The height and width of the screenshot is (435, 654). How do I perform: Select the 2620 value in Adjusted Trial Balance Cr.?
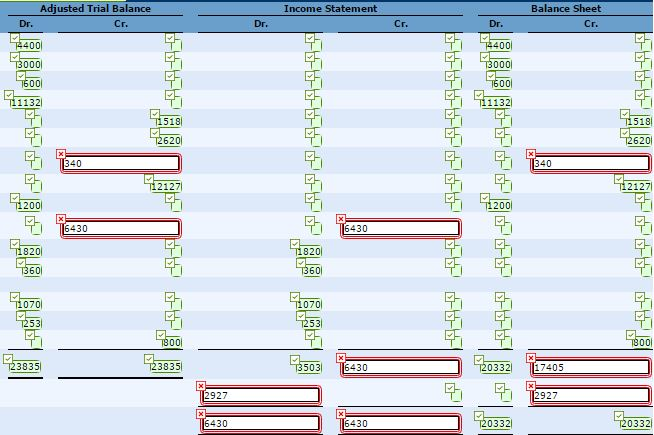click(169, 141)
